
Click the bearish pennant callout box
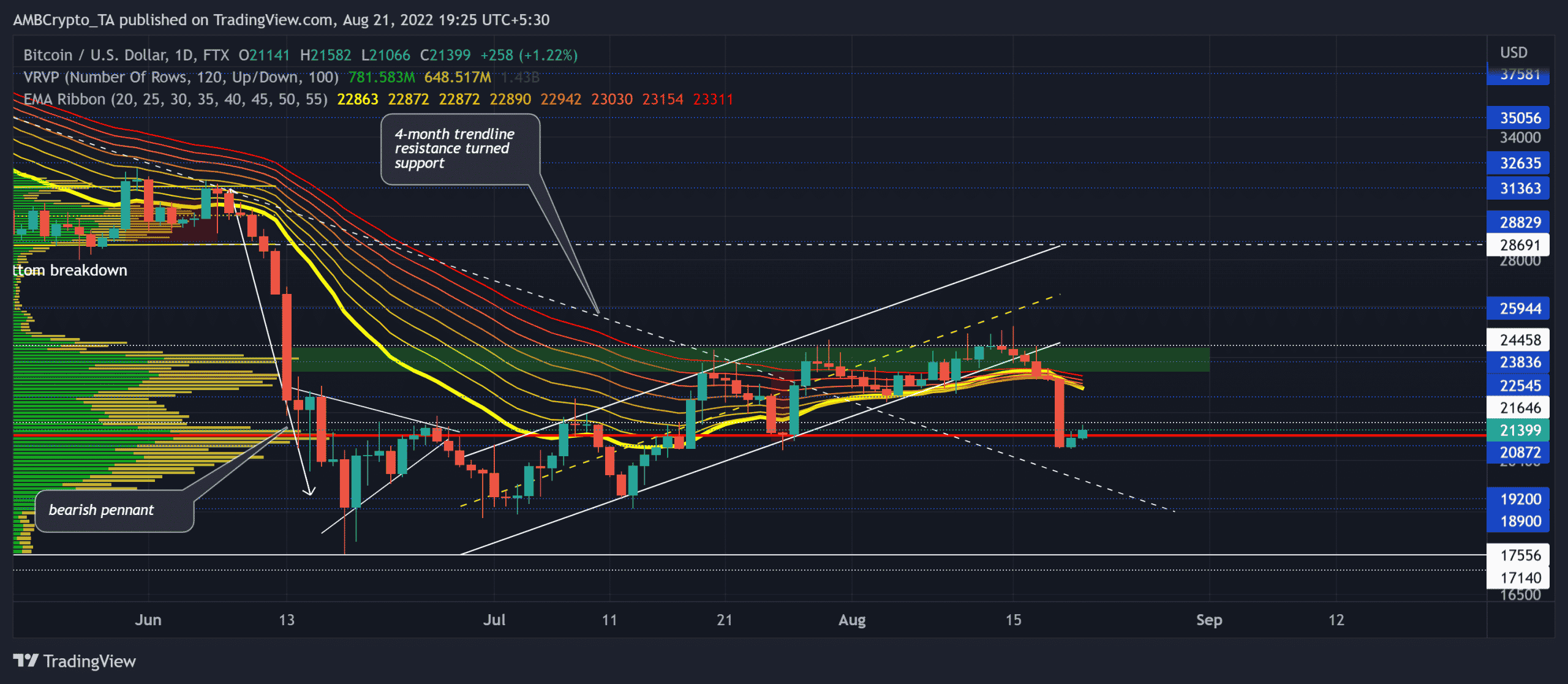click(x=114, y=510)
